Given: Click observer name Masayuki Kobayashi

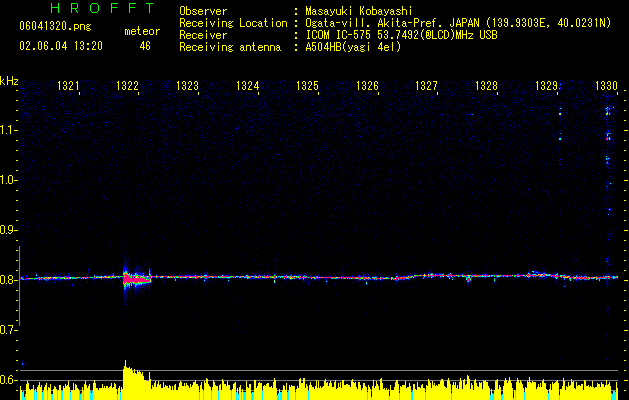Looking at the screenshot, I should (359, 11).
